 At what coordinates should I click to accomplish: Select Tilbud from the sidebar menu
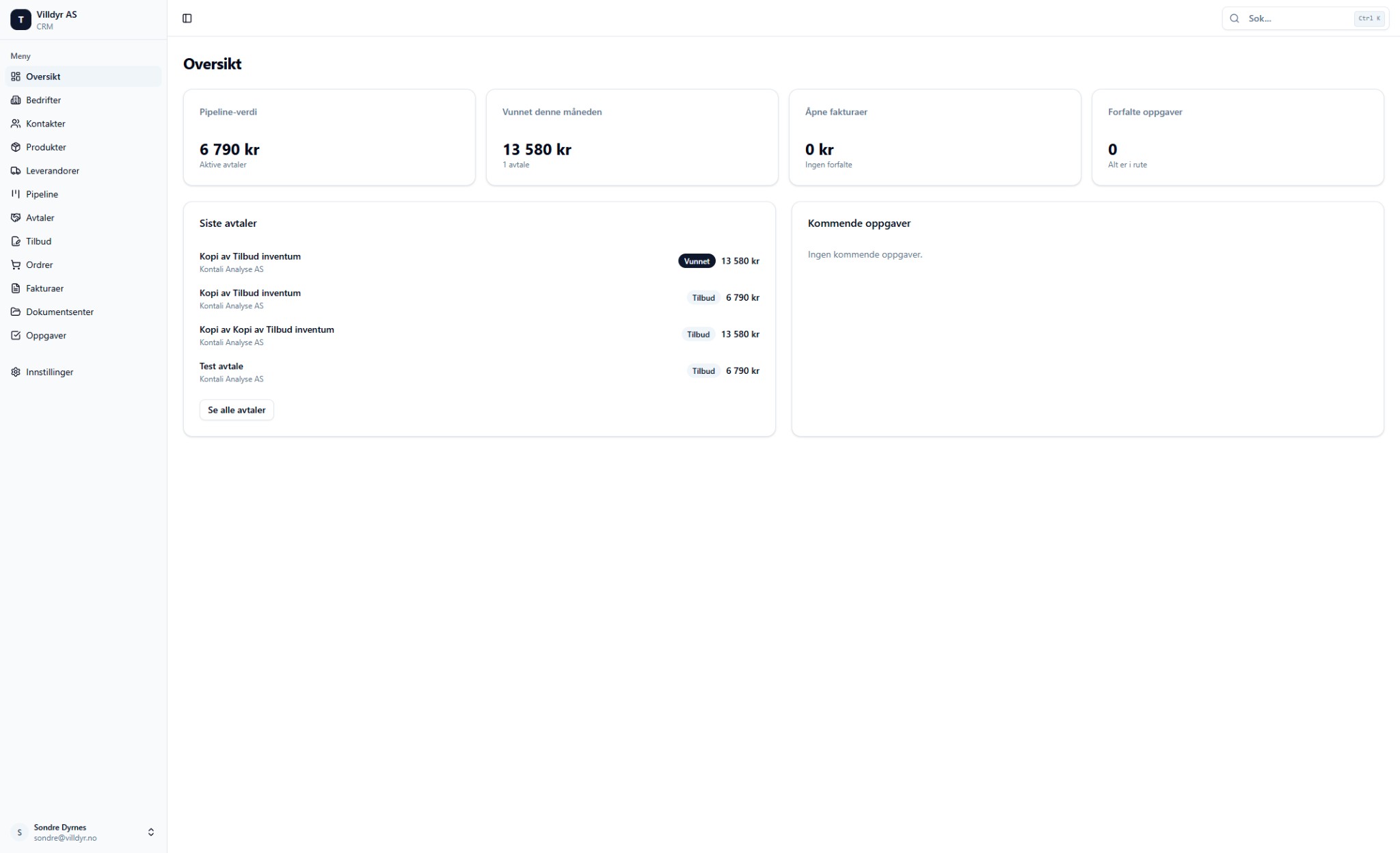[38, 241]
